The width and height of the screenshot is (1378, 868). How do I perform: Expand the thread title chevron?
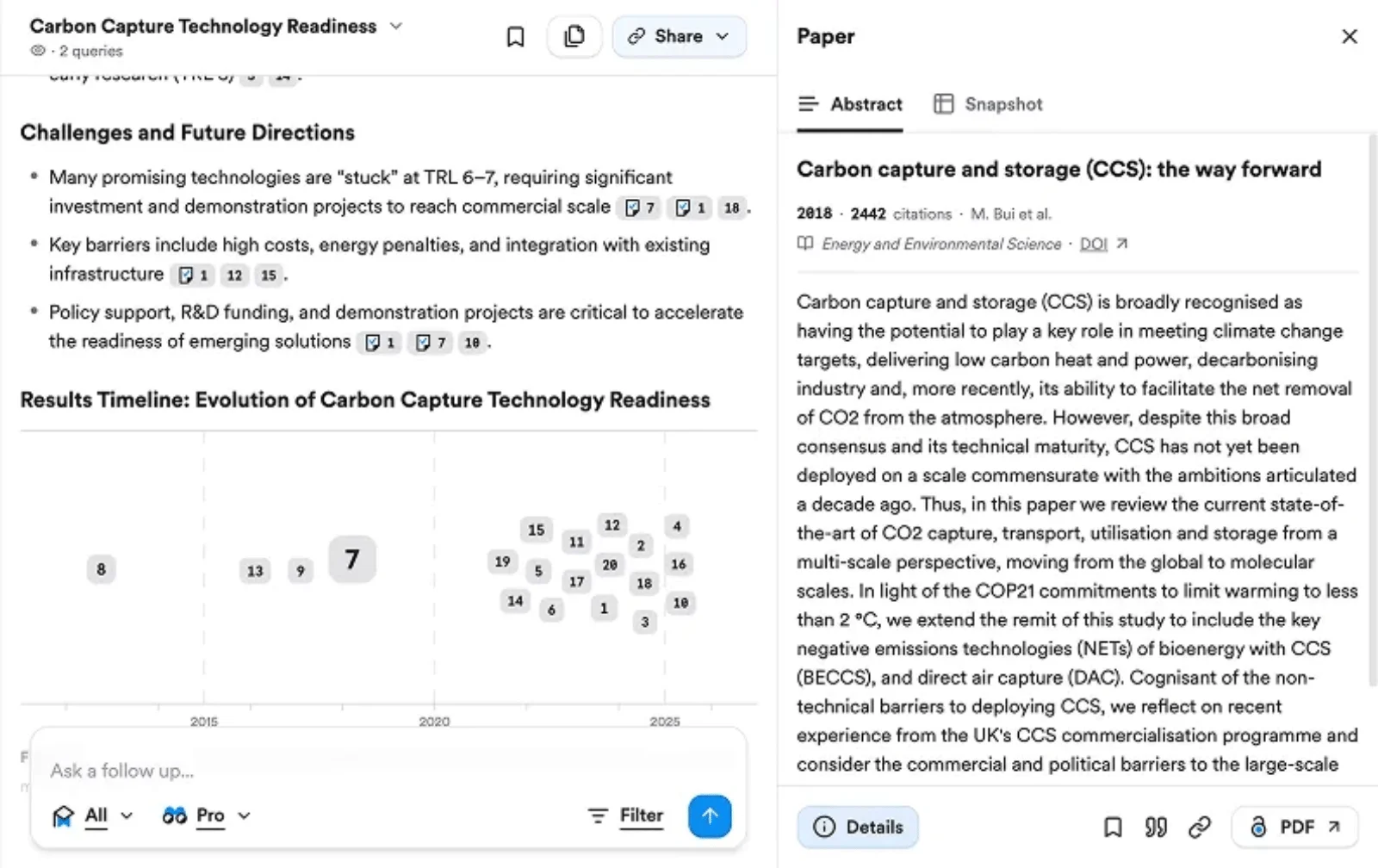pos(396,26)
